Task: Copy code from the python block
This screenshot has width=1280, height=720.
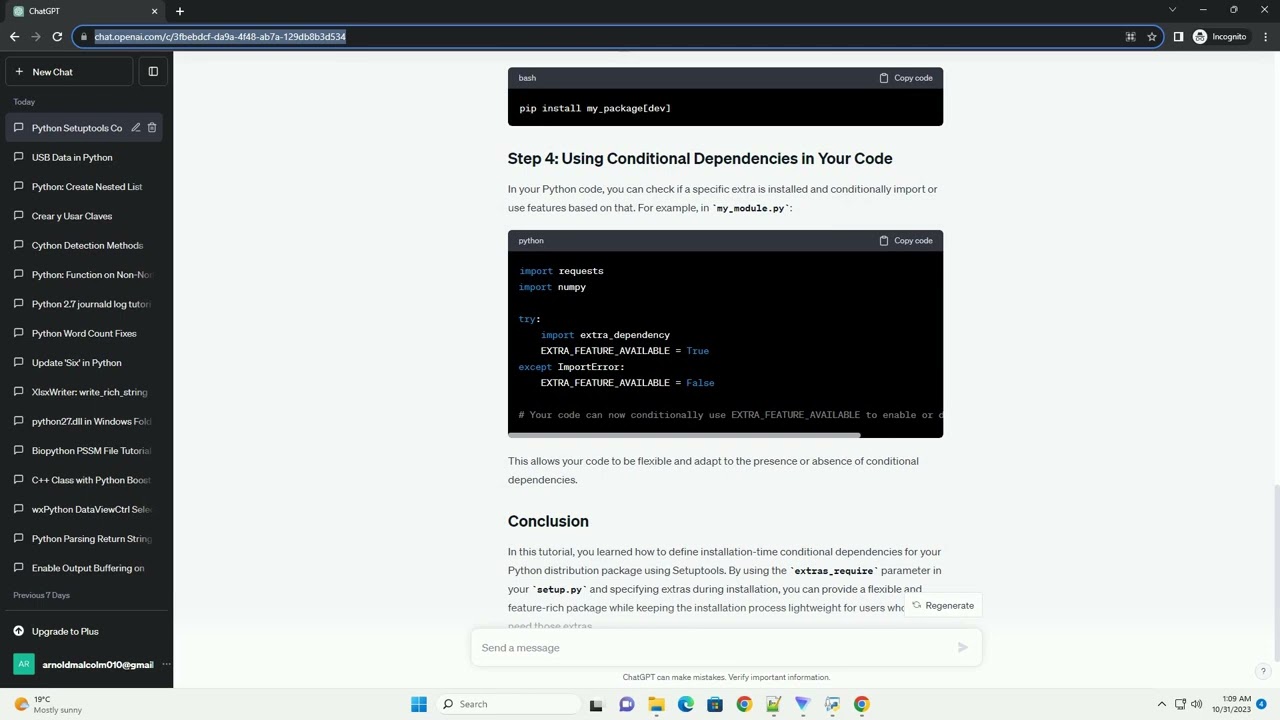Action: (906, 241)
